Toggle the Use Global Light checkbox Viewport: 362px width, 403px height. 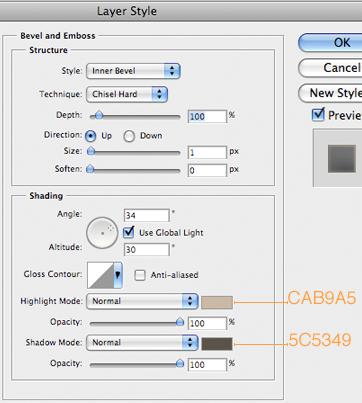129,232
